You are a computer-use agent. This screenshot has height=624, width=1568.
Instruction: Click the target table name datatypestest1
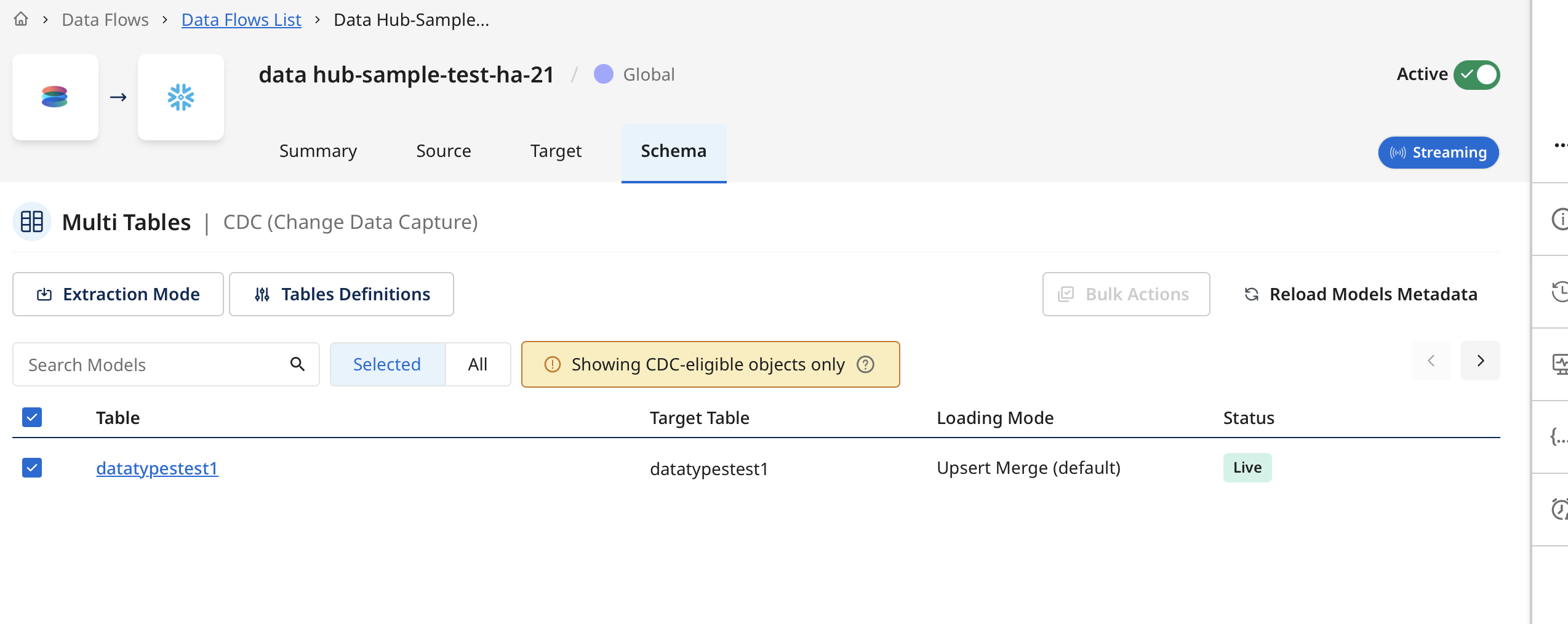709,469
